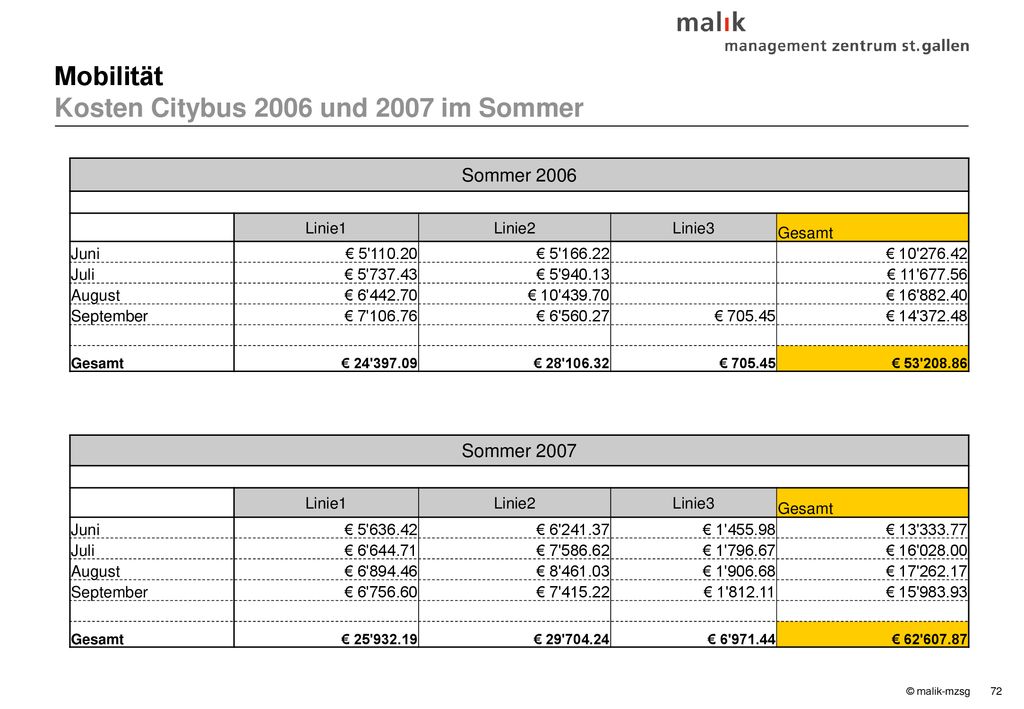Click total € 17'262.17 for August 2007
1024x709 pixels.
(927, 571)
